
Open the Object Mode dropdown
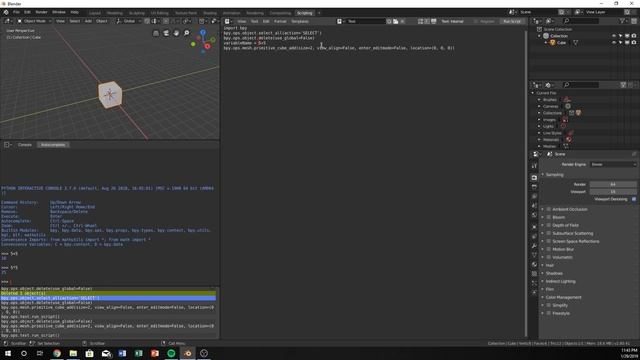coord(34,21)
